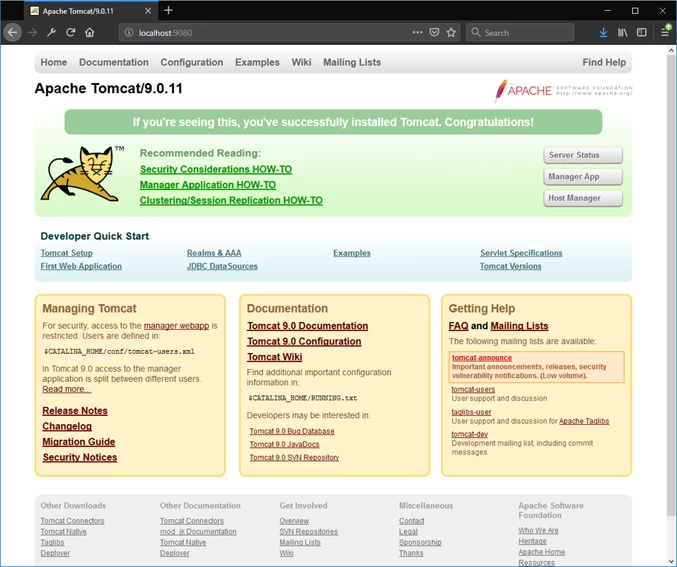Open the Wiki navigation item

coord(301,62)
